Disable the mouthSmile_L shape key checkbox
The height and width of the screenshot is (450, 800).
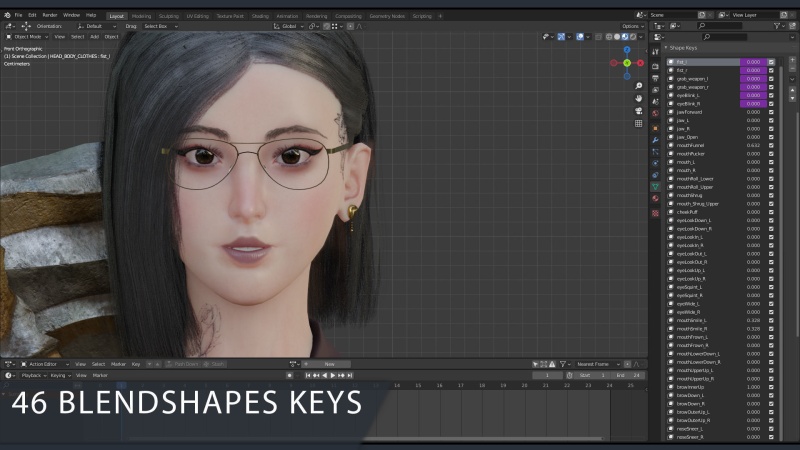pyautogui.click(x=771, y=320)
